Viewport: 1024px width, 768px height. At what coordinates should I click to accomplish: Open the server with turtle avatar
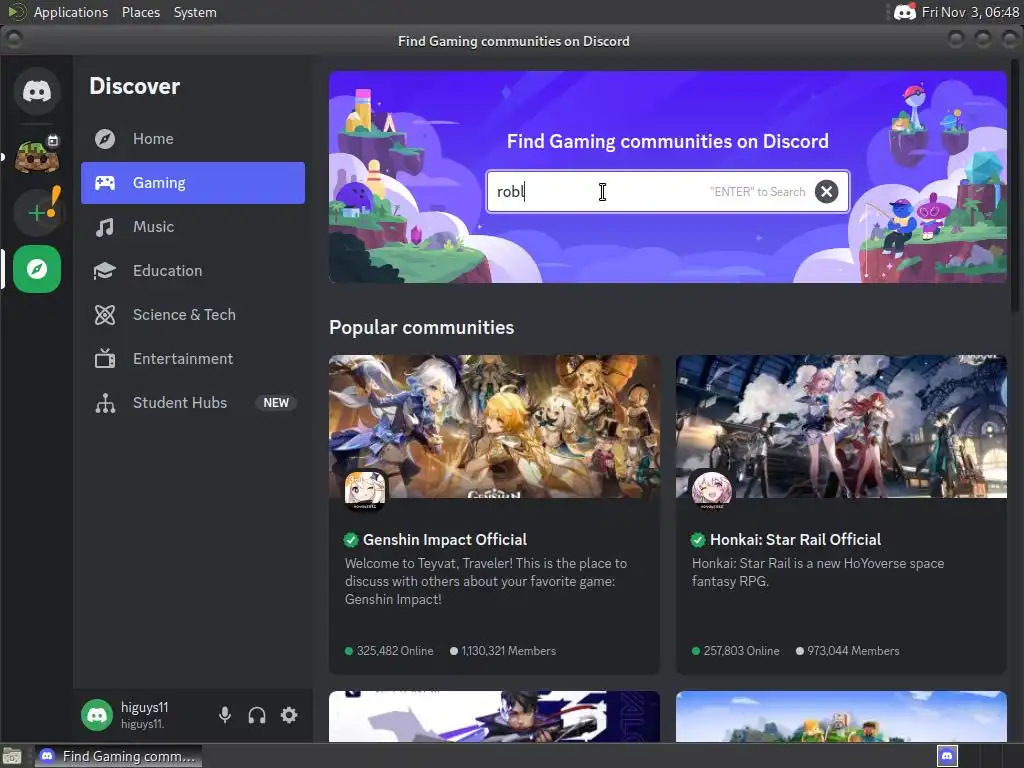[x=37, y=155]
